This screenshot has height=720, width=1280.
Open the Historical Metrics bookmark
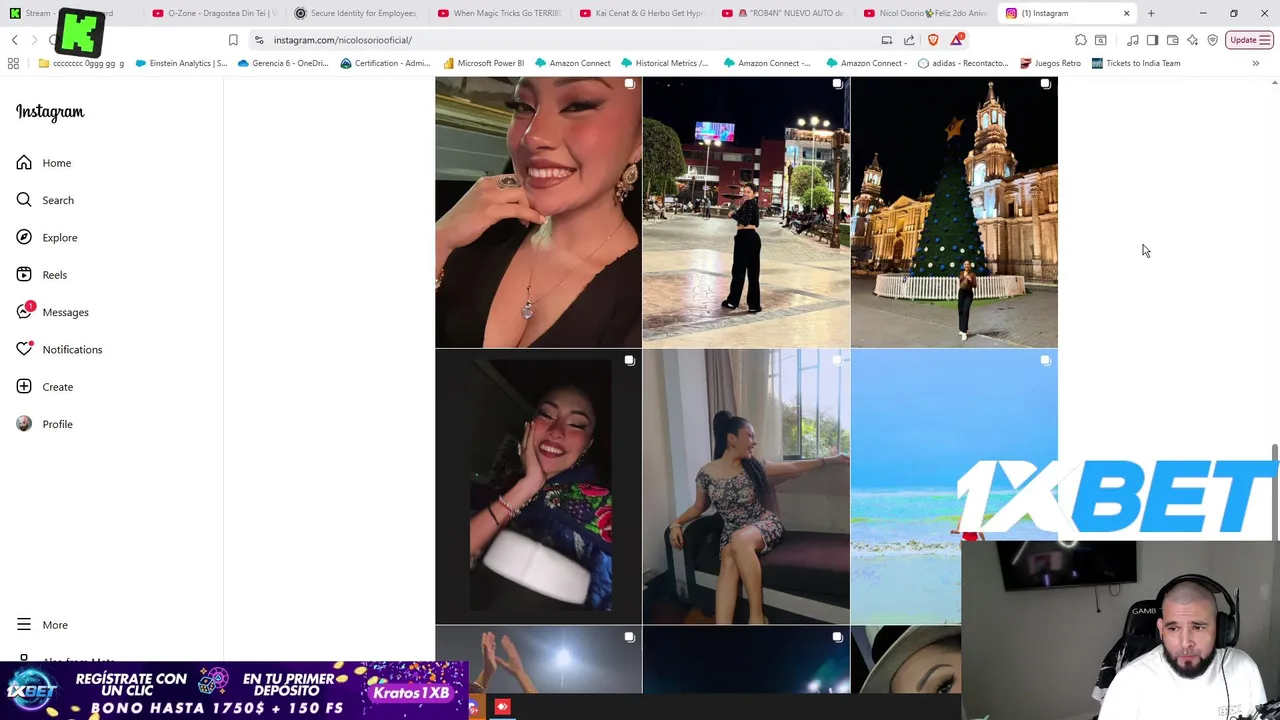pos(664,63)
